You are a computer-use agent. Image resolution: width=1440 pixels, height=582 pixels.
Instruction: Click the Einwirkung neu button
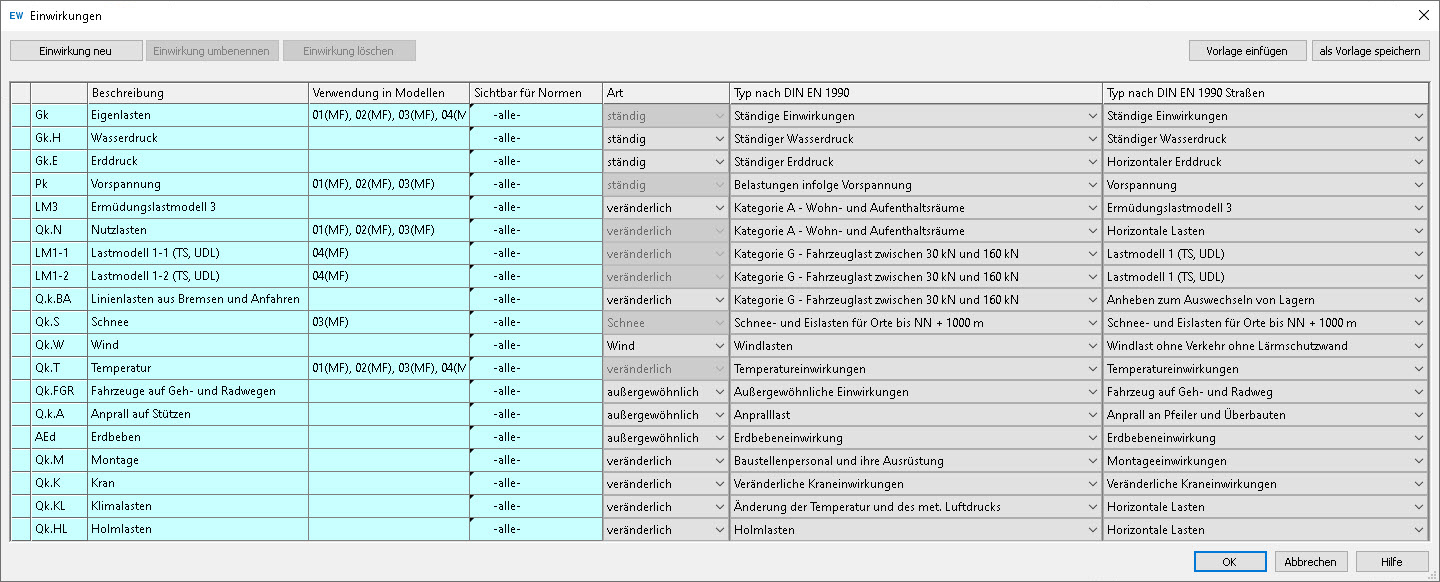point(76,51)
